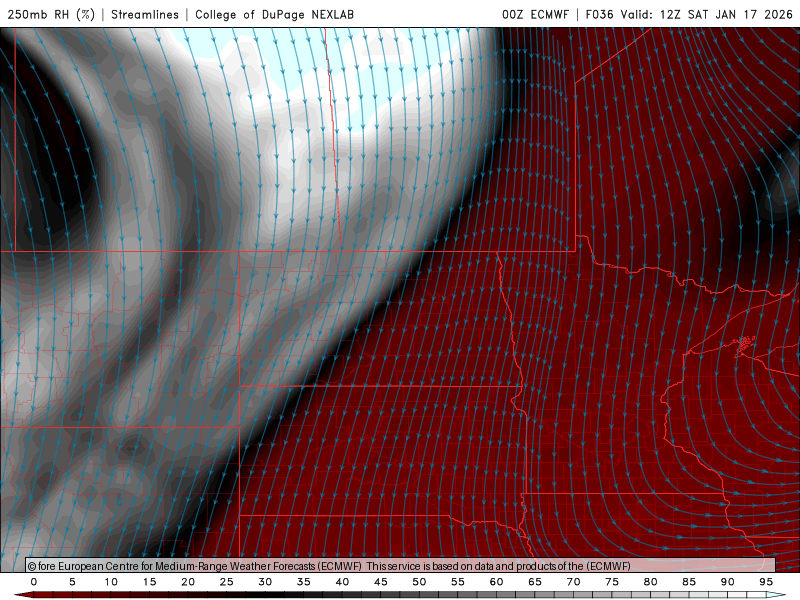
Task: Click the "5" label on the color scale
Action: (72, 582)
